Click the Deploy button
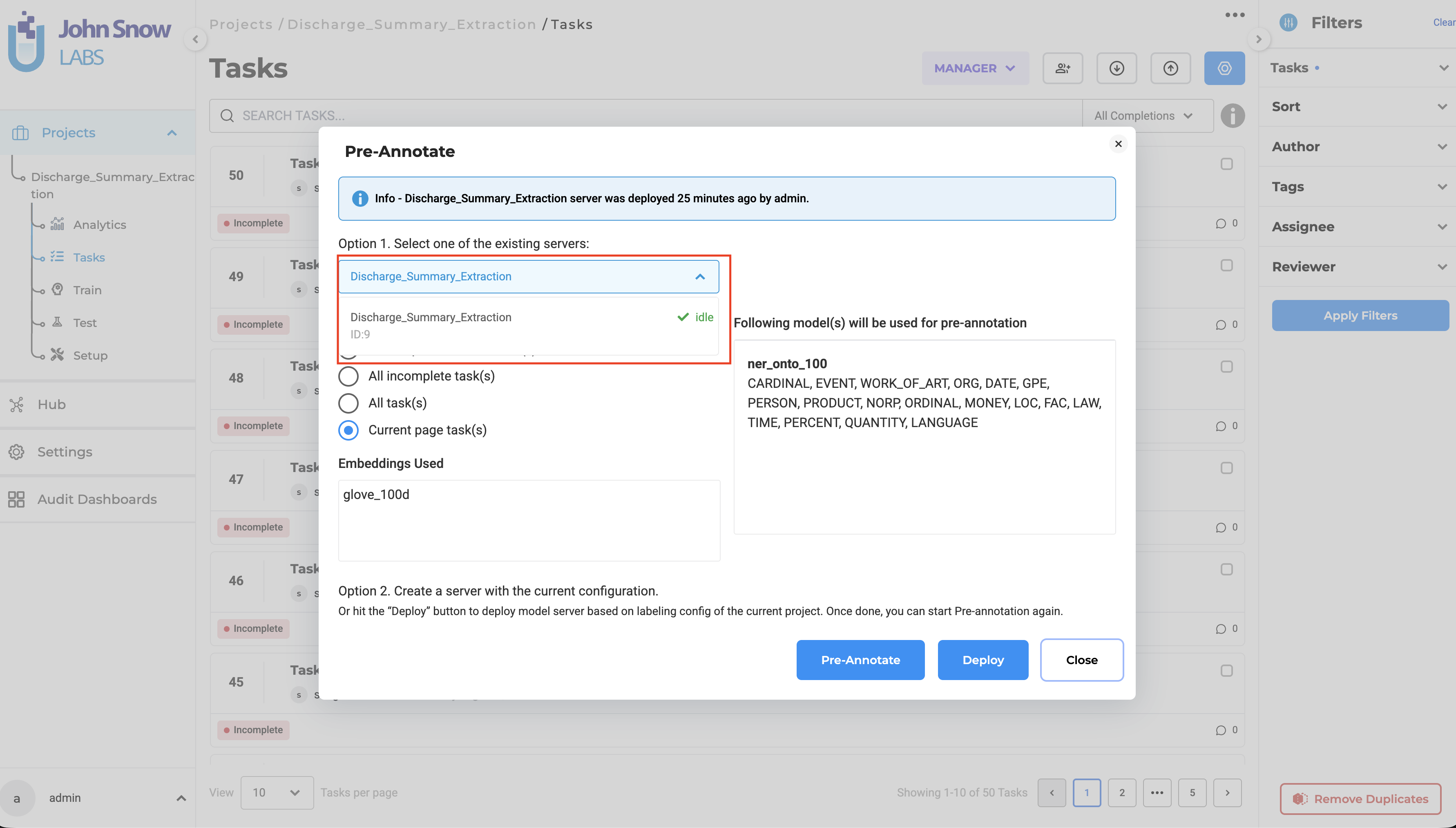The image size is (1456, 828). pyautogui.click(x=983, y=660)
